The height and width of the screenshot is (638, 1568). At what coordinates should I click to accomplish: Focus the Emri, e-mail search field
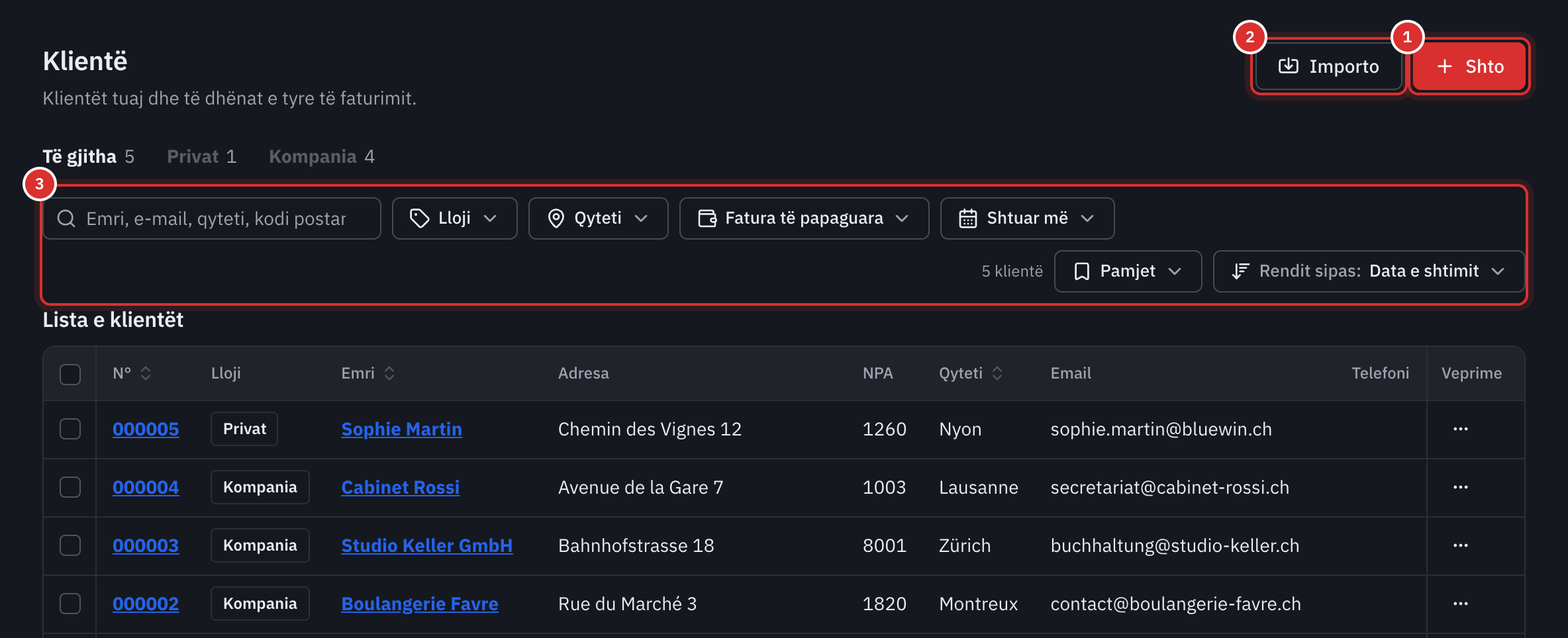coord(212,218)
